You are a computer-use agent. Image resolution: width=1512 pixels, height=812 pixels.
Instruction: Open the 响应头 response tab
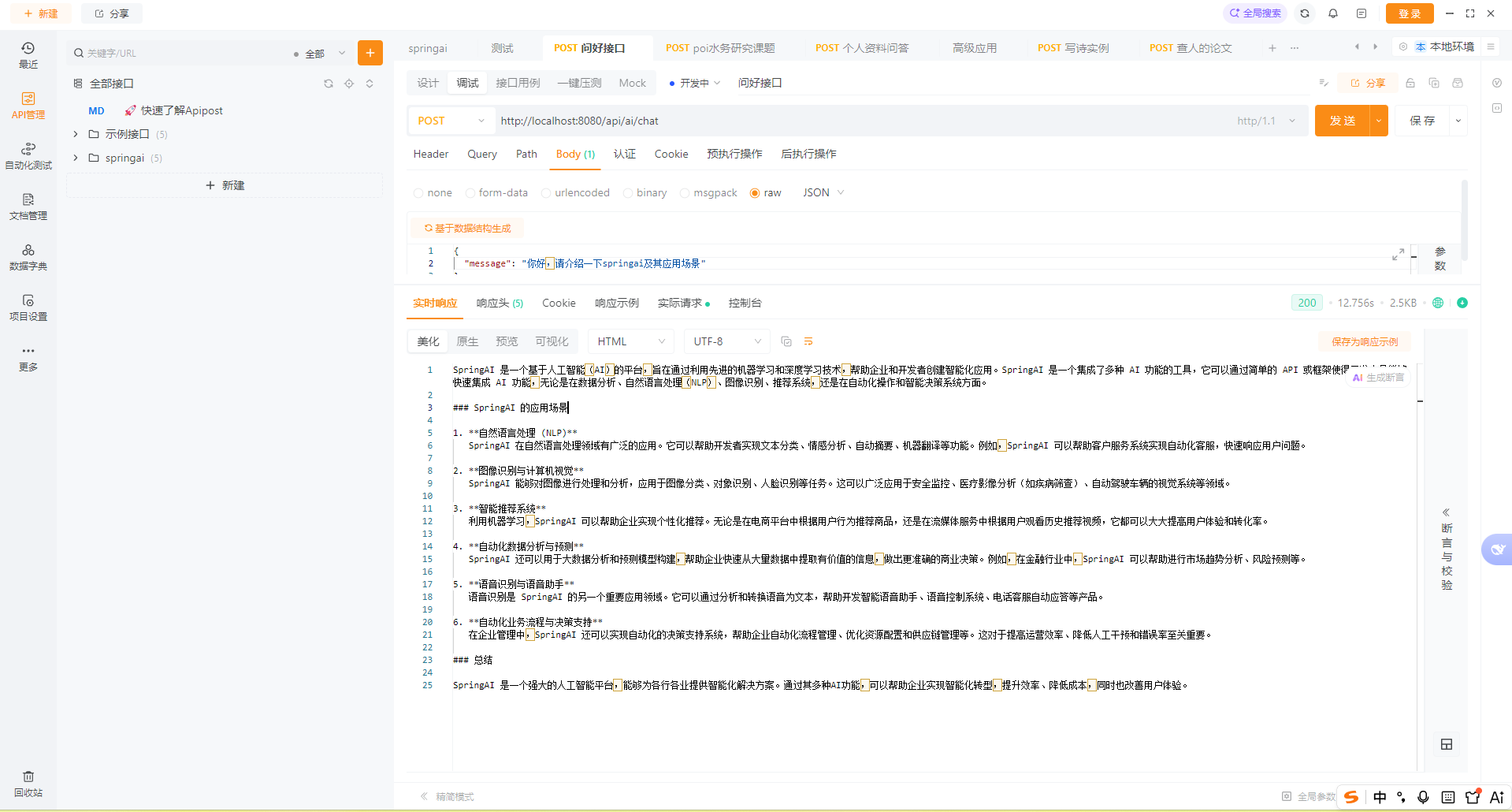pos(500,303)
